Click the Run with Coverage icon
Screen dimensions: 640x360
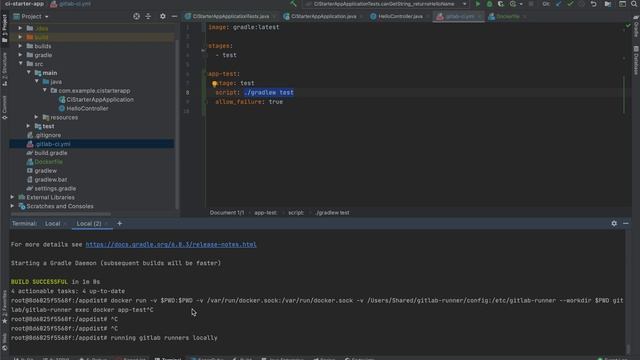(501, 4)
